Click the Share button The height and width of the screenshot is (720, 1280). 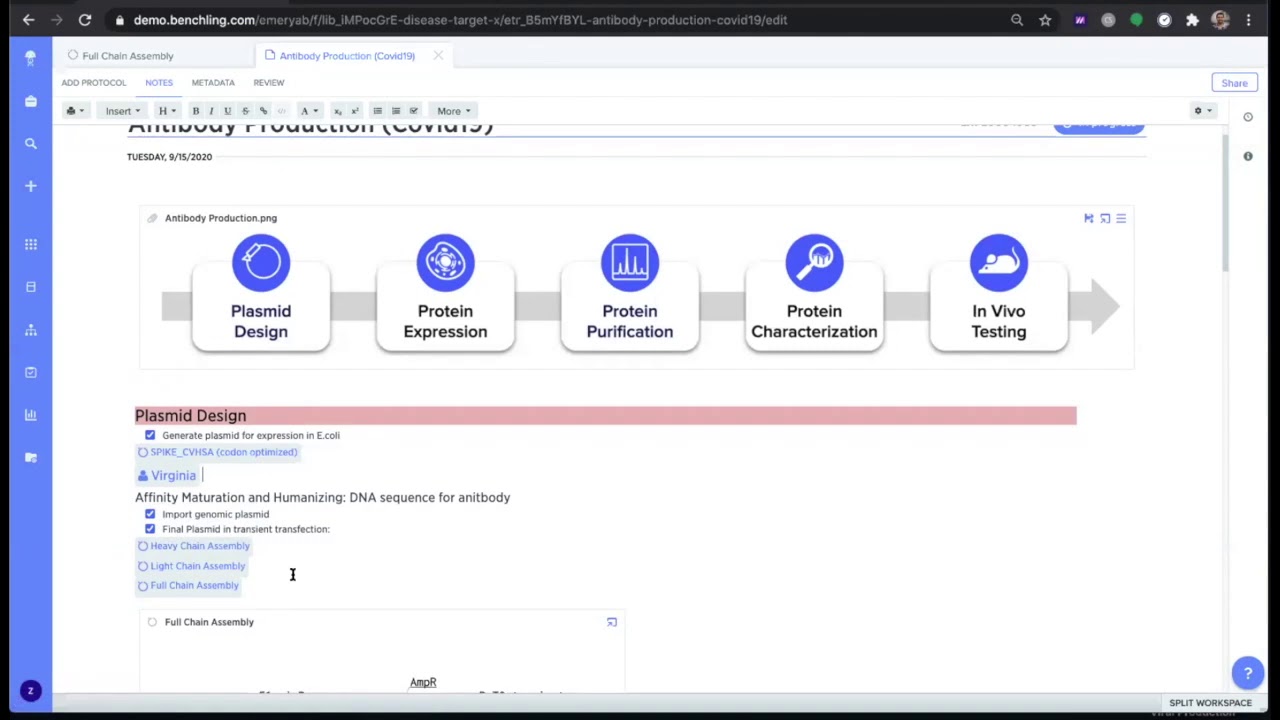[1234, 83]
